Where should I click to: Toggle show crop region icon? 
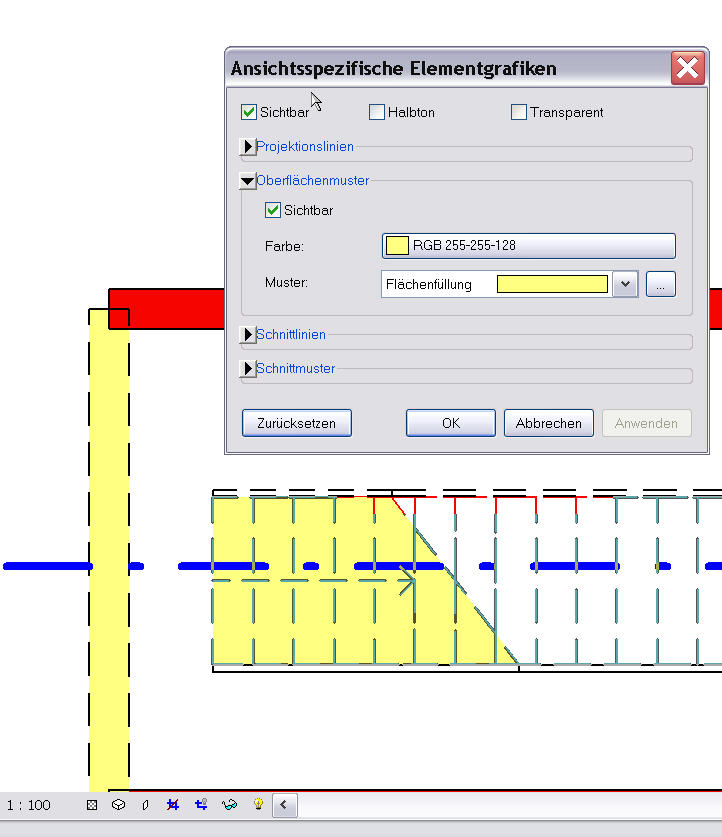[x=201, y=804]
